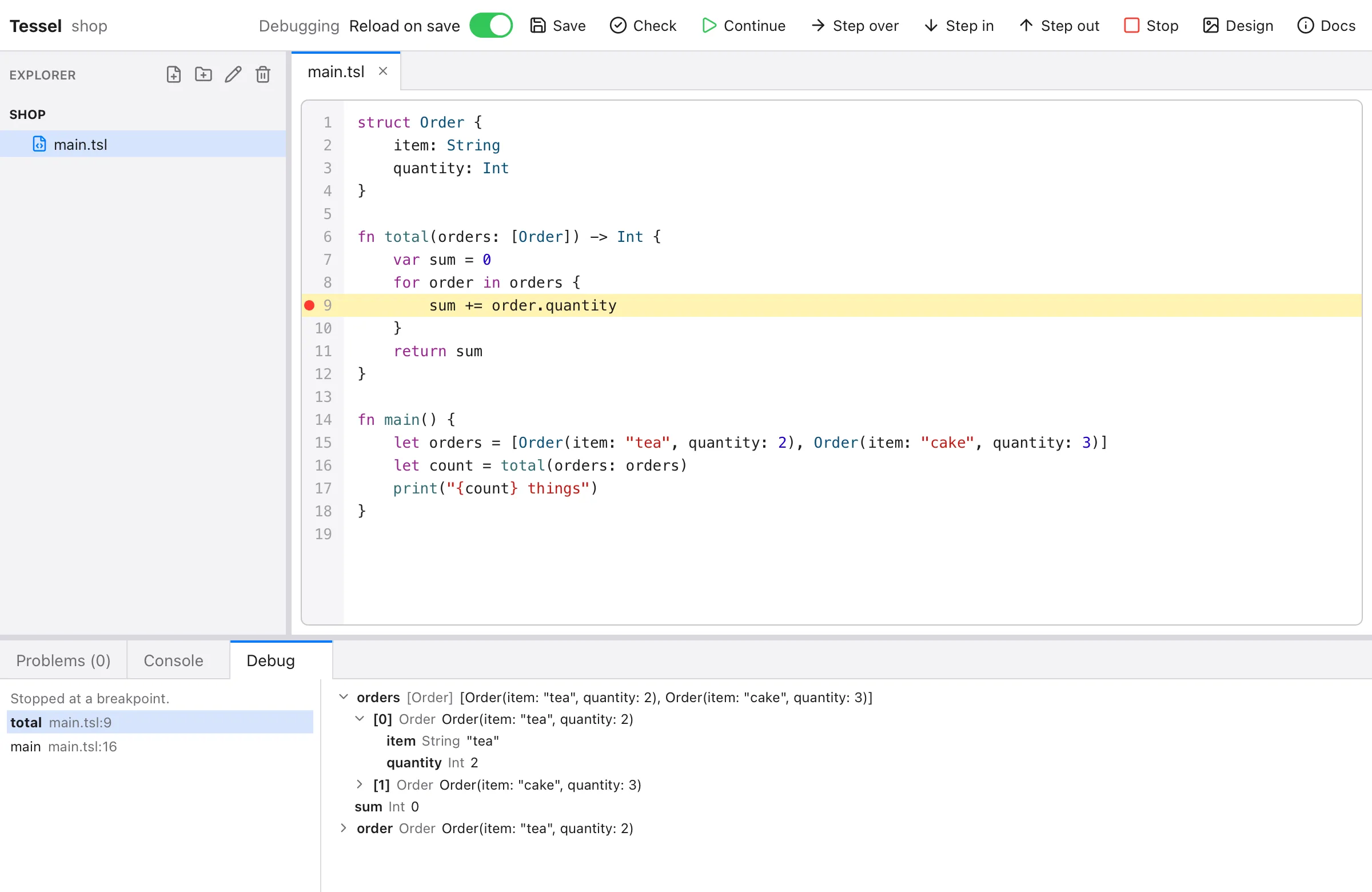The height and width of the screenshot is (892, 1372).
Task: Open the Design view
Action: point(1238,25)
